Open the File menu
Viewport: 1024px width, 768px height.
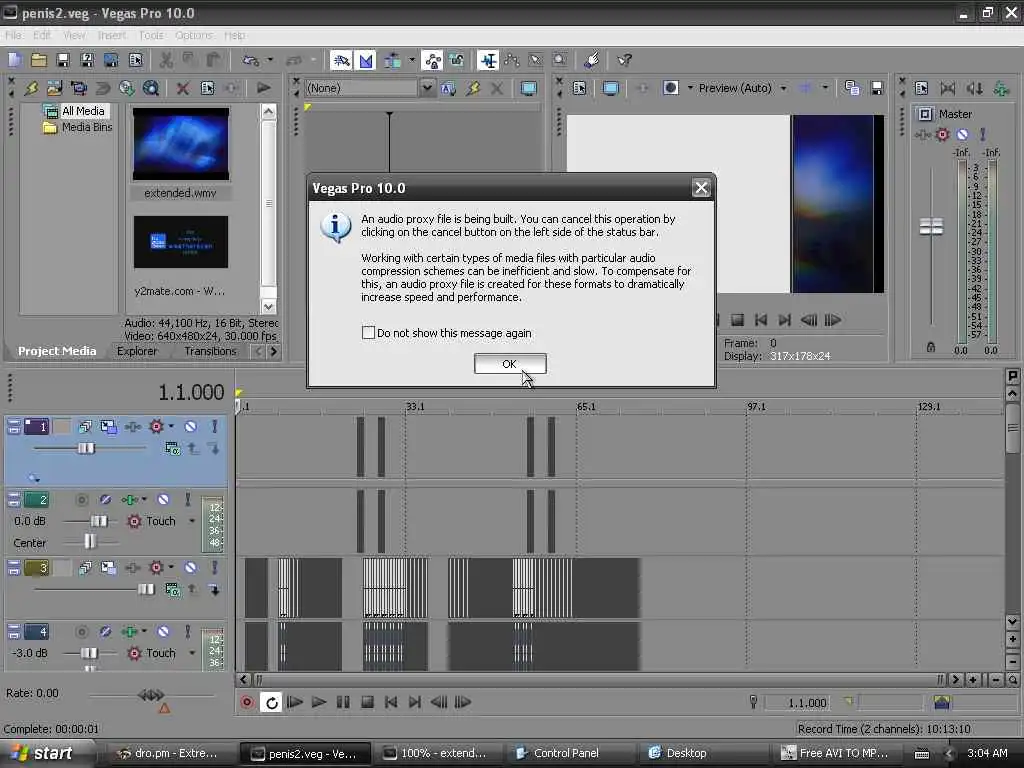click(x=13, y=35)
